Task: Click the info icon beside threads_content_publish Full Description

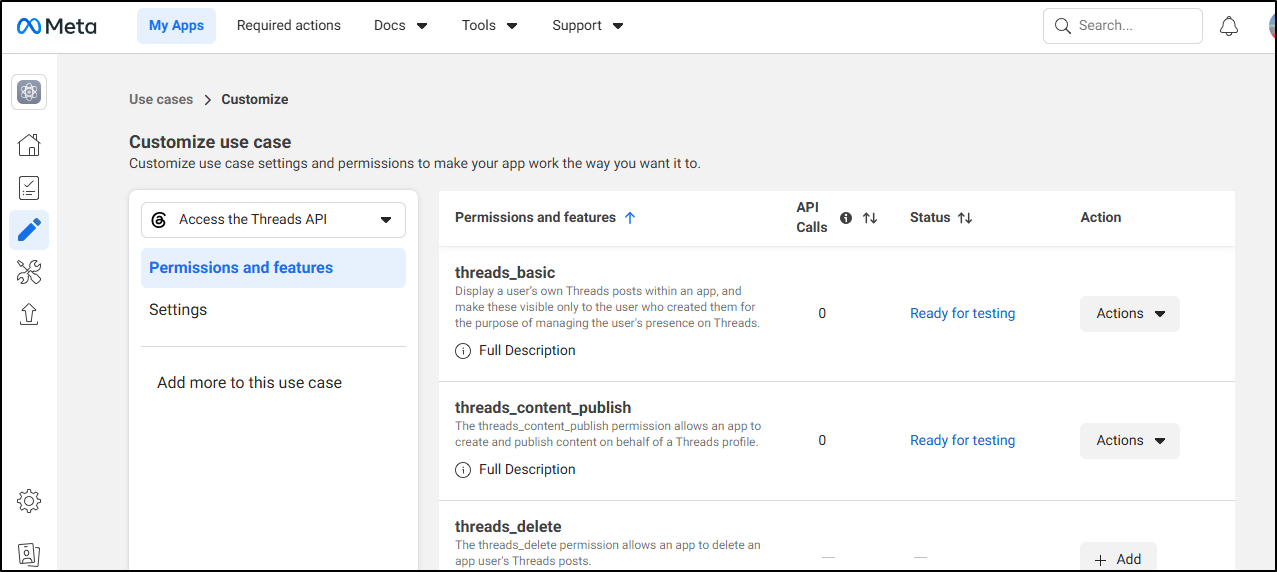Action: [x=463, y=470]
